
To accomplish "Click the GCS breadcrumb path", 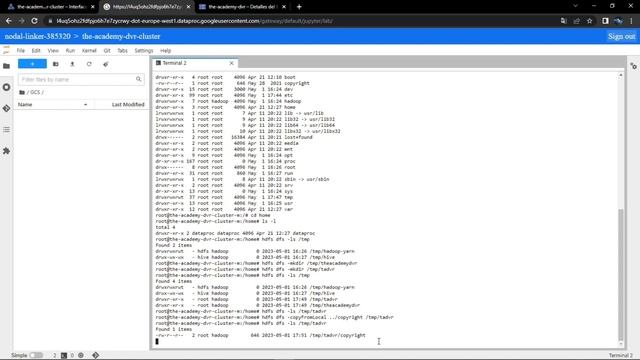I will [x=36, y=93].
